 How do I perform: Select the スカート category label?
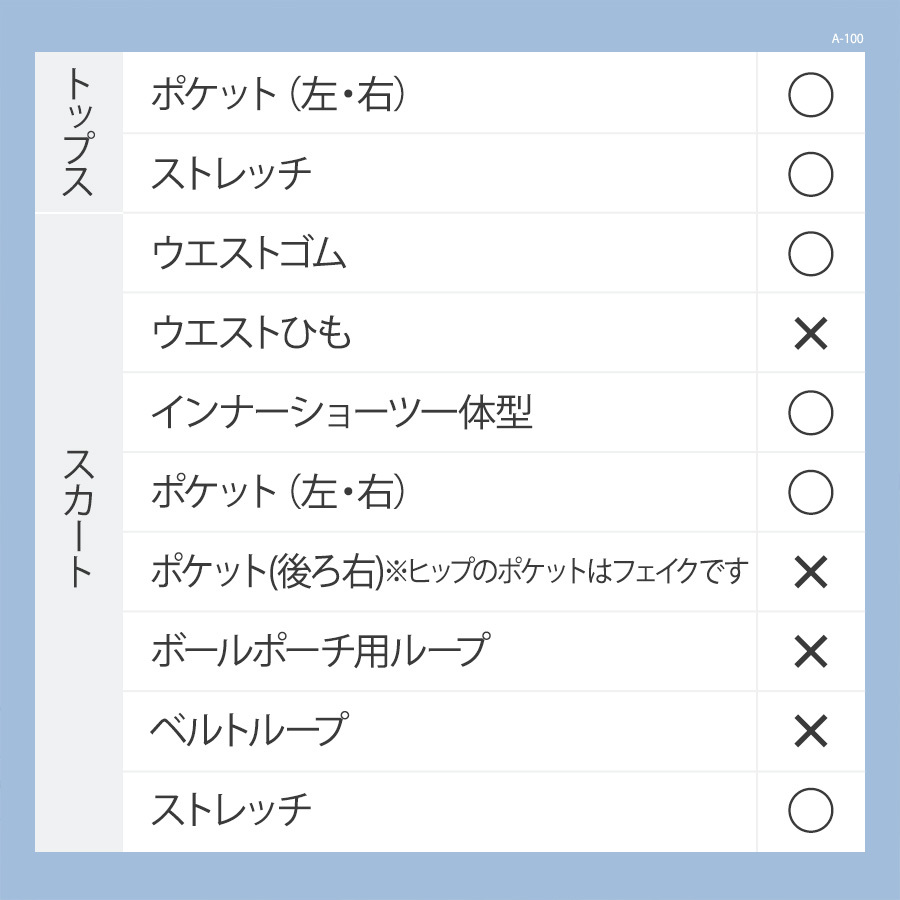[79, 519]
